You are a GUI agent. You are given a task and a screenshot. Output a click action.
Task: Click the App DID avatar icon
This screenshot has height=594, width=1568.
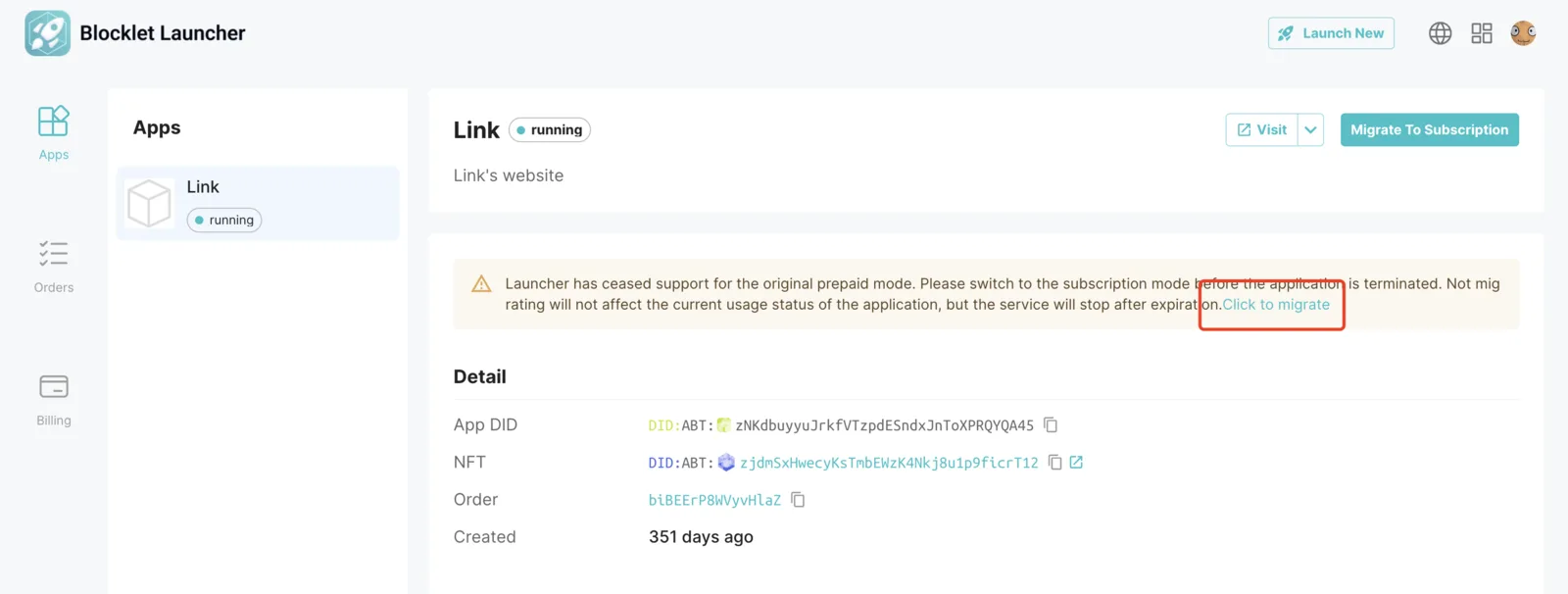tap(724, 425)
